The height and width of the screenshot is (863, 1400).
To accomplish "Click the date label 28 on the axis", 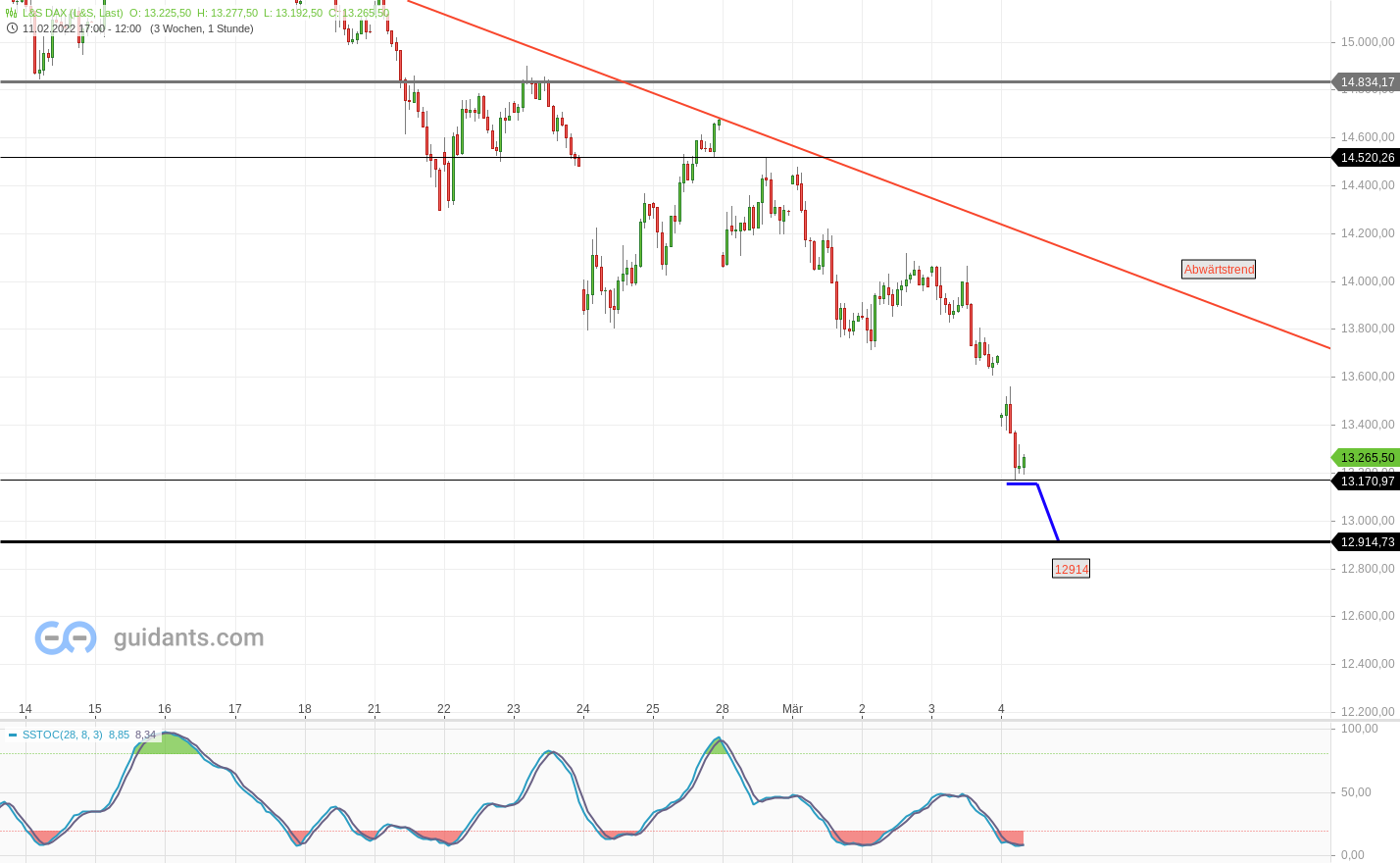I will [x=724, y=709].
